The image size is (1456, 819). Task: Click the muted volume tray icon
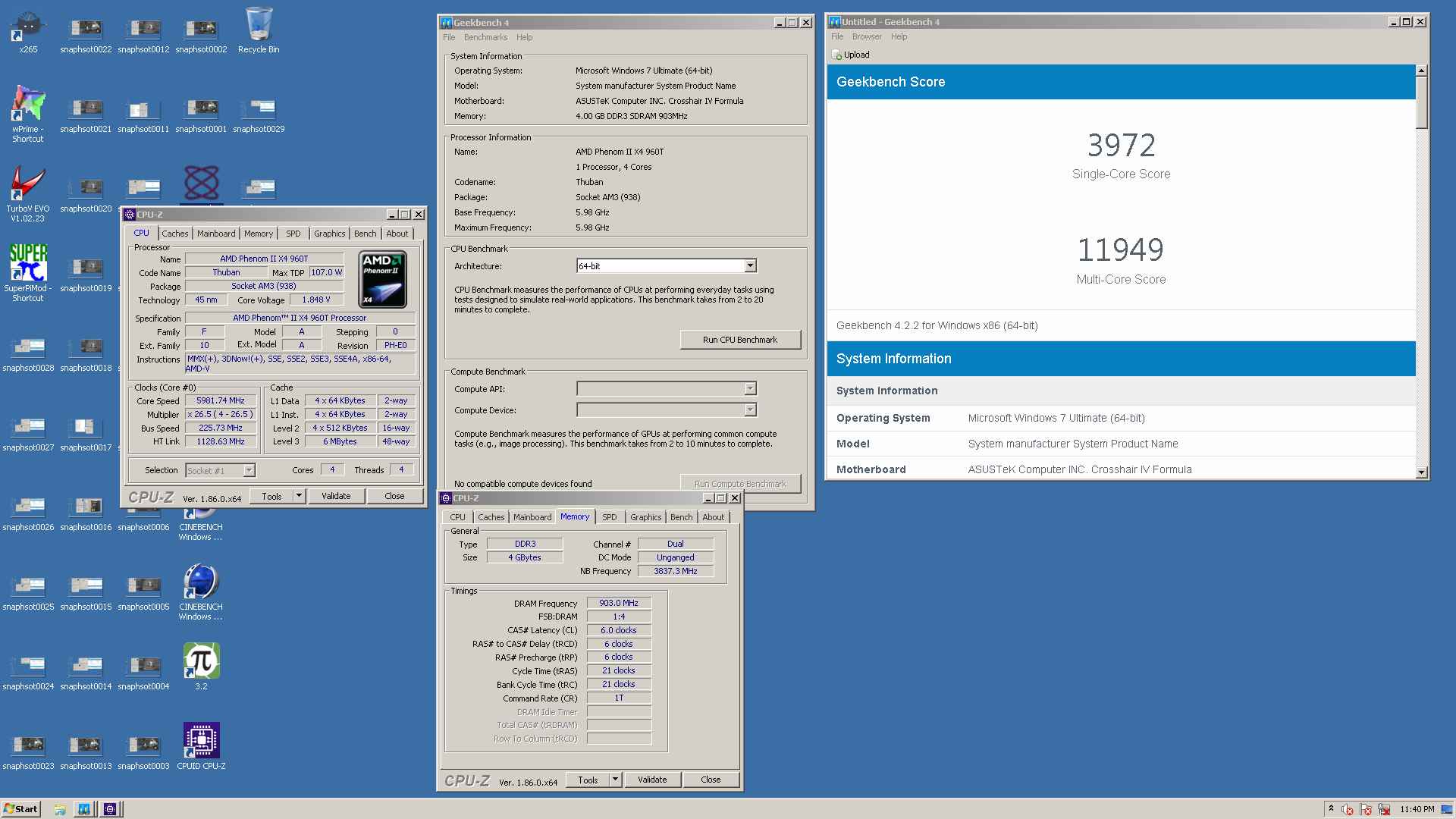tap(1348, 809)
